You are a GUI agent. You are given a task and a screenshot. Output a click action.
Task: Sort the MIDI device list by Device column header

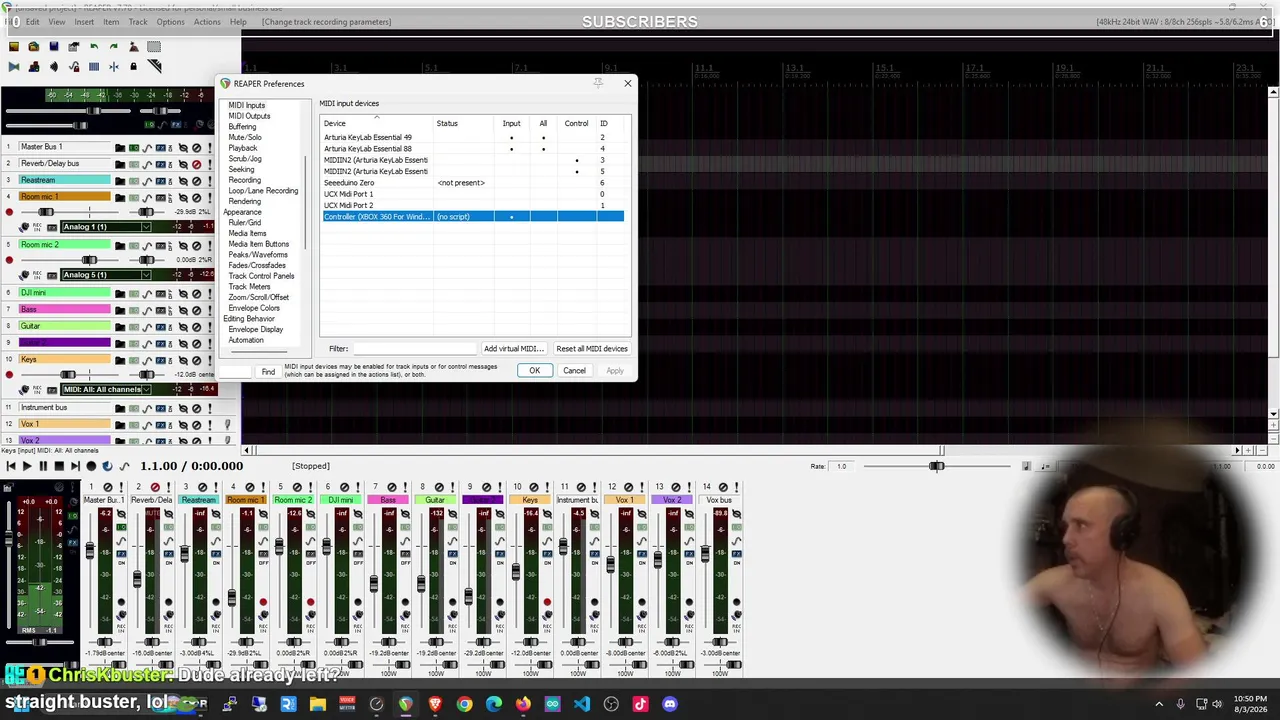pos(376,124)
